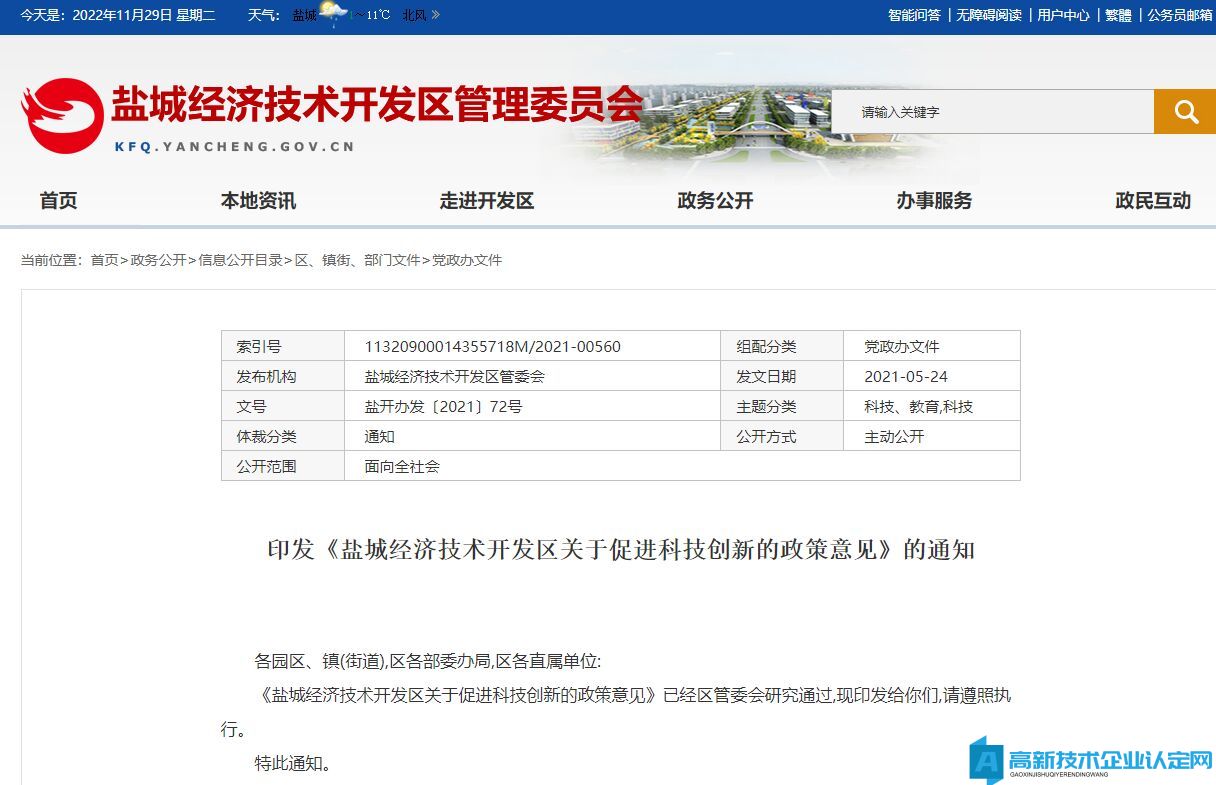Open the red Yancheng committee logo
The width and height of the screenshot is (1216, 785).
click(x=62, y=116)
